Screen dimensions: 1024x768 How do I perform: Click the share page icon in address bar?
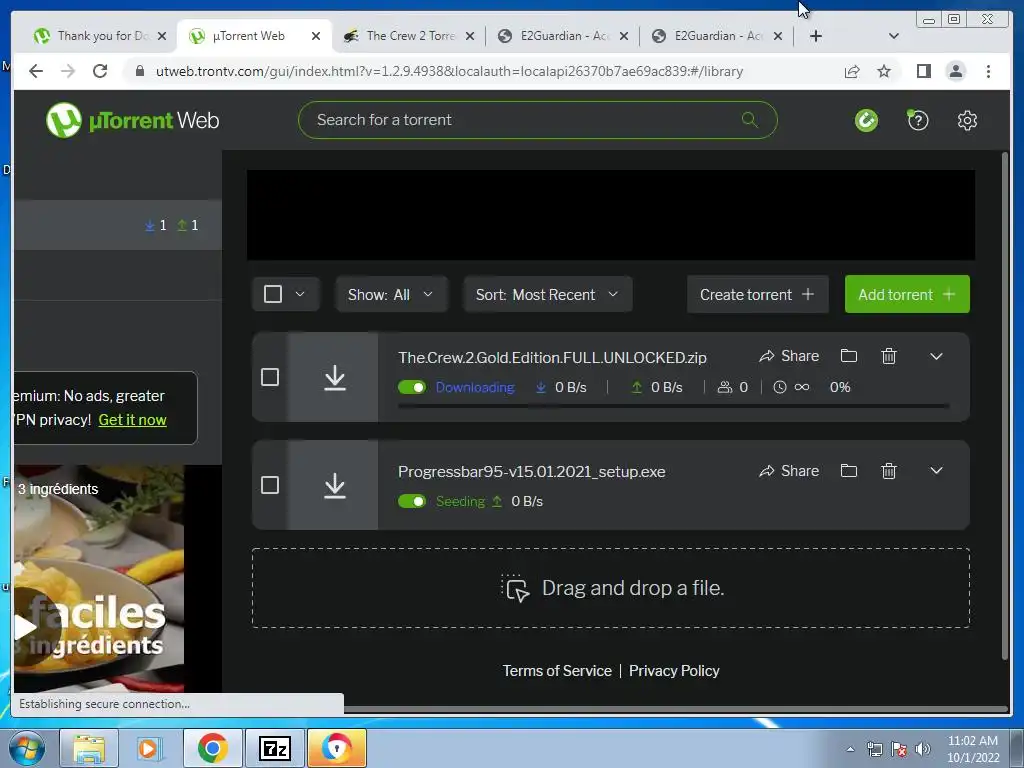click(x=852, y=71)
